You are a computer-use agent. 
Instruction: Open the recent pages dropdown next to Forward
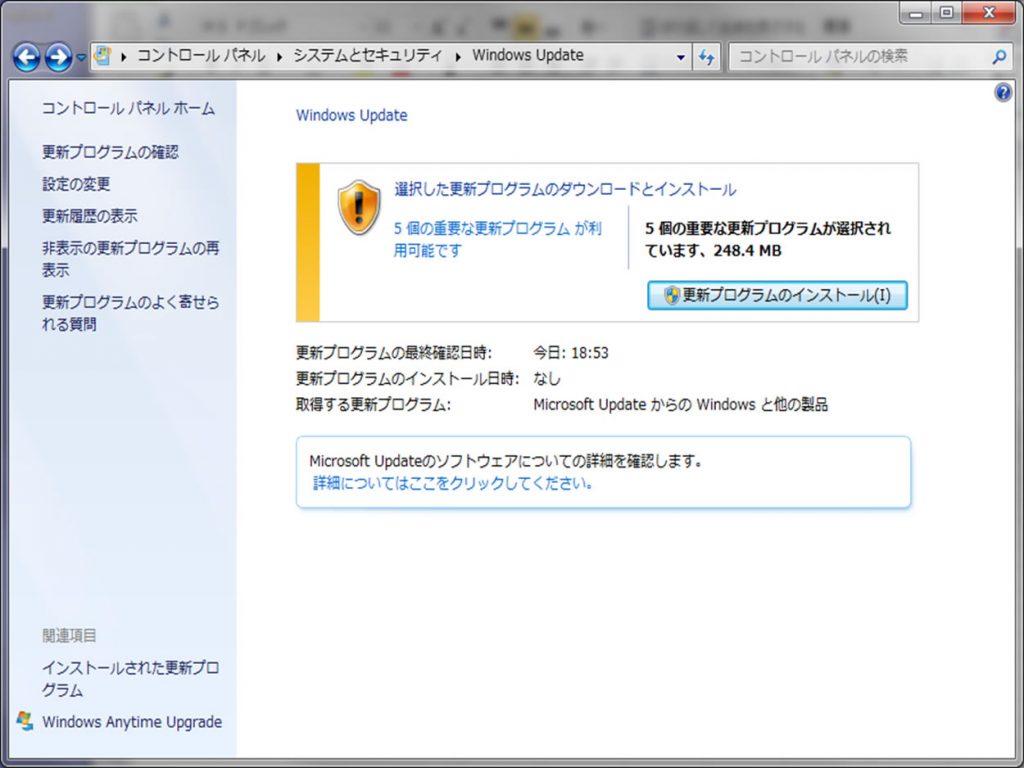click(x=81, y=57)
